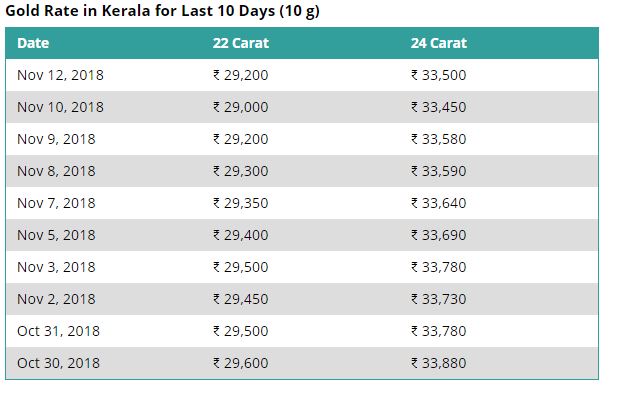Click the ₹ 29,350 22 Carat value
619x404 pixels.
(x=241, y=203)
